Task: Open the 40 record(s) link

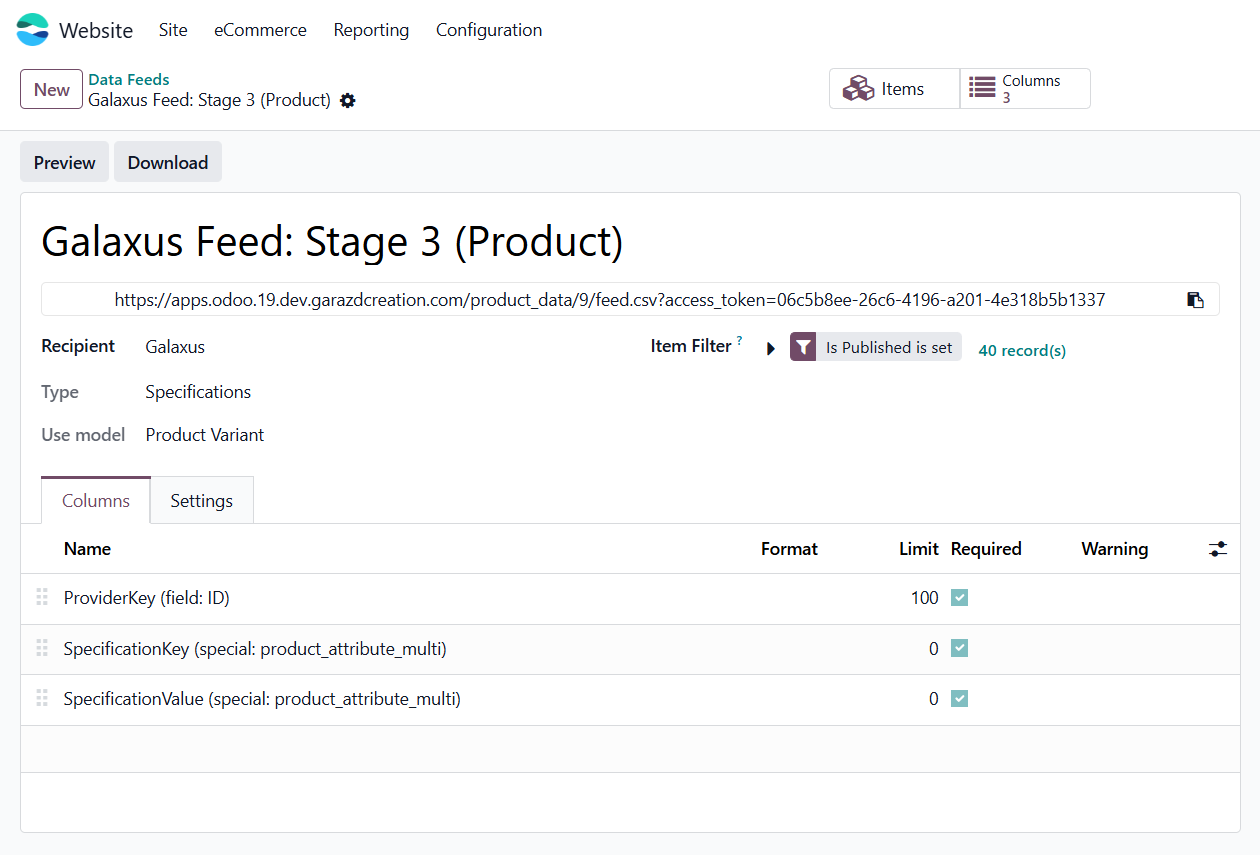Action: (1022, 350)
